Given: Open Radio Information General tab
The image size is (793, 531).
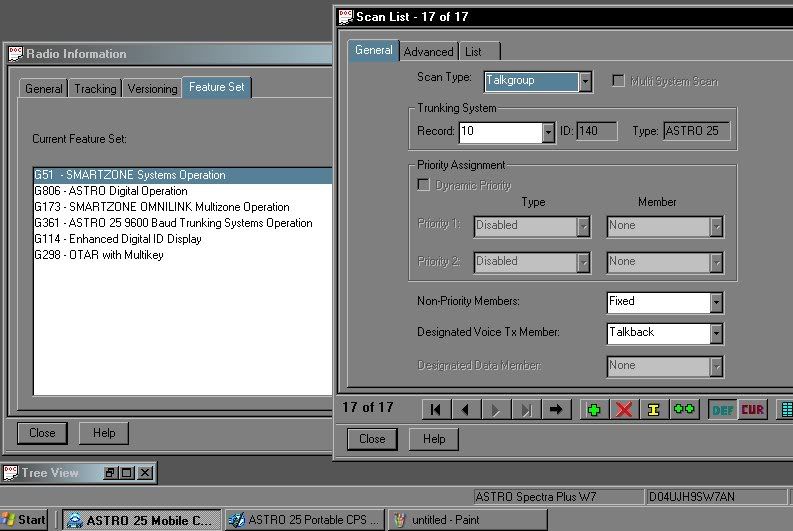Looking at the screenshot, I should pos(43,88).
